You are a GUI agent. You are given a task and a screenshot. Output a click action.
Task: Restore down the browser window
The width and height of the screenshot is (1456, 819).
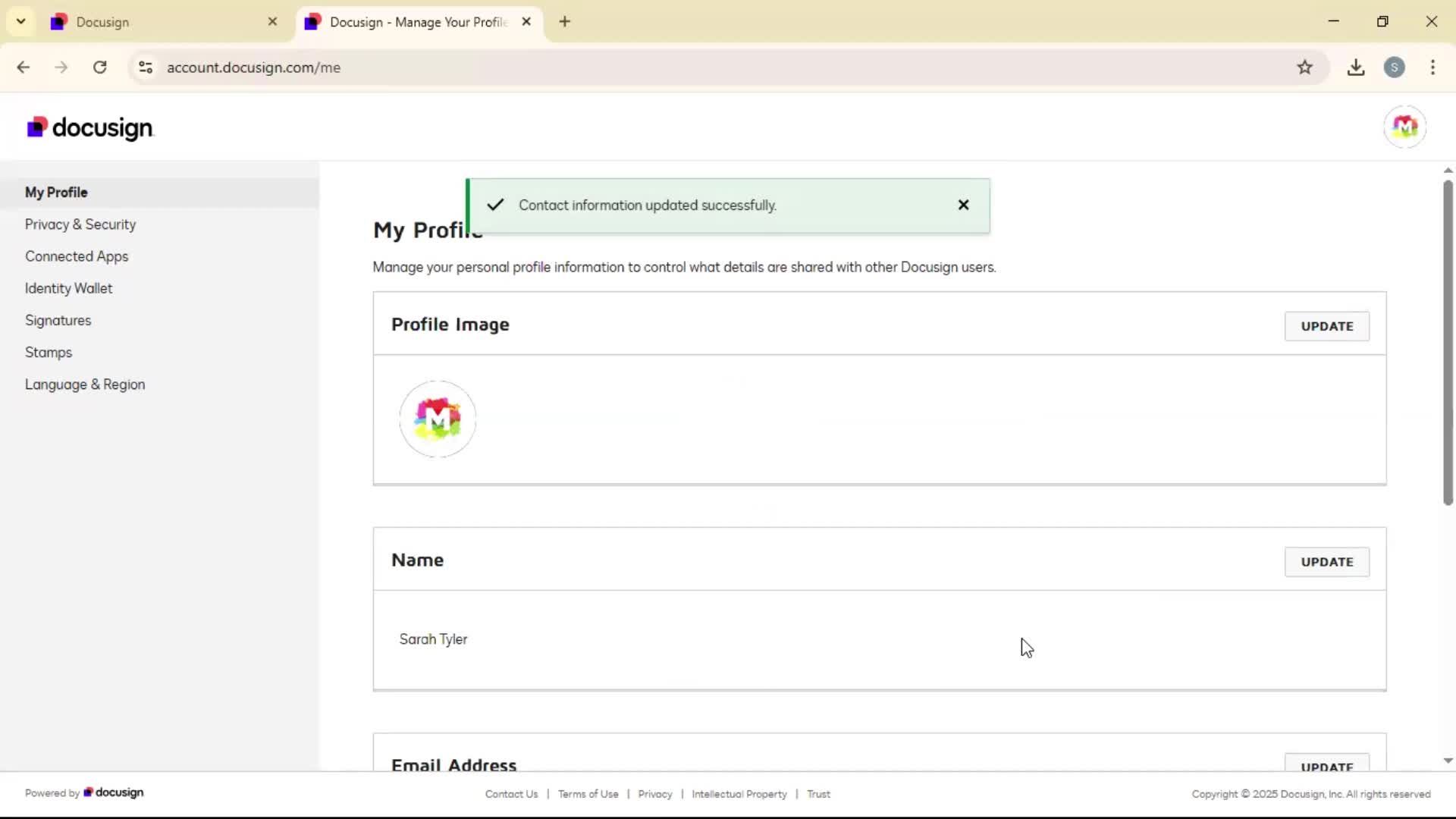point(1382,21)
